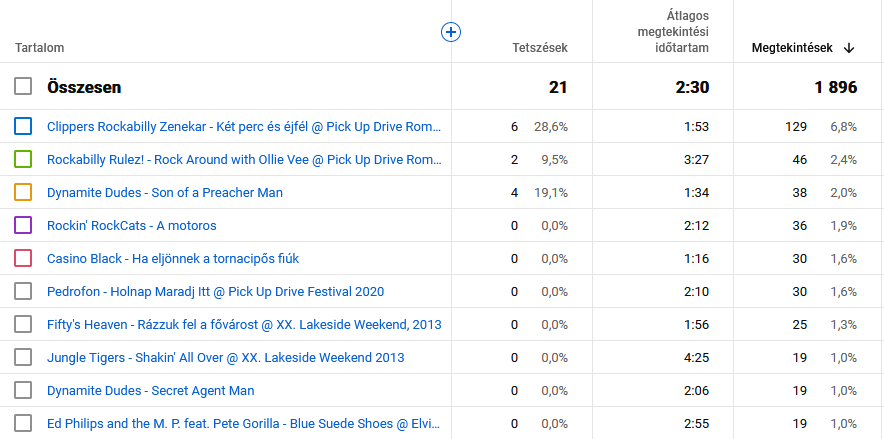Toggle checkbox for Rockabilly Rulez! video
Image resolution: width=884 pixels, height=439 pixels.
[x=23, y=159]
